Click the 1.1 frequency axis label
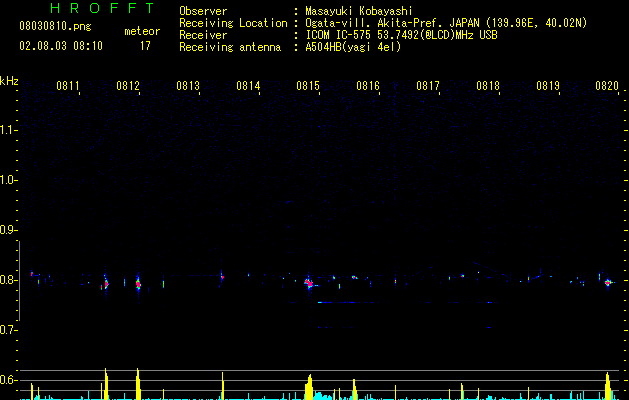The image size is (629, 400). coord(8,130)
